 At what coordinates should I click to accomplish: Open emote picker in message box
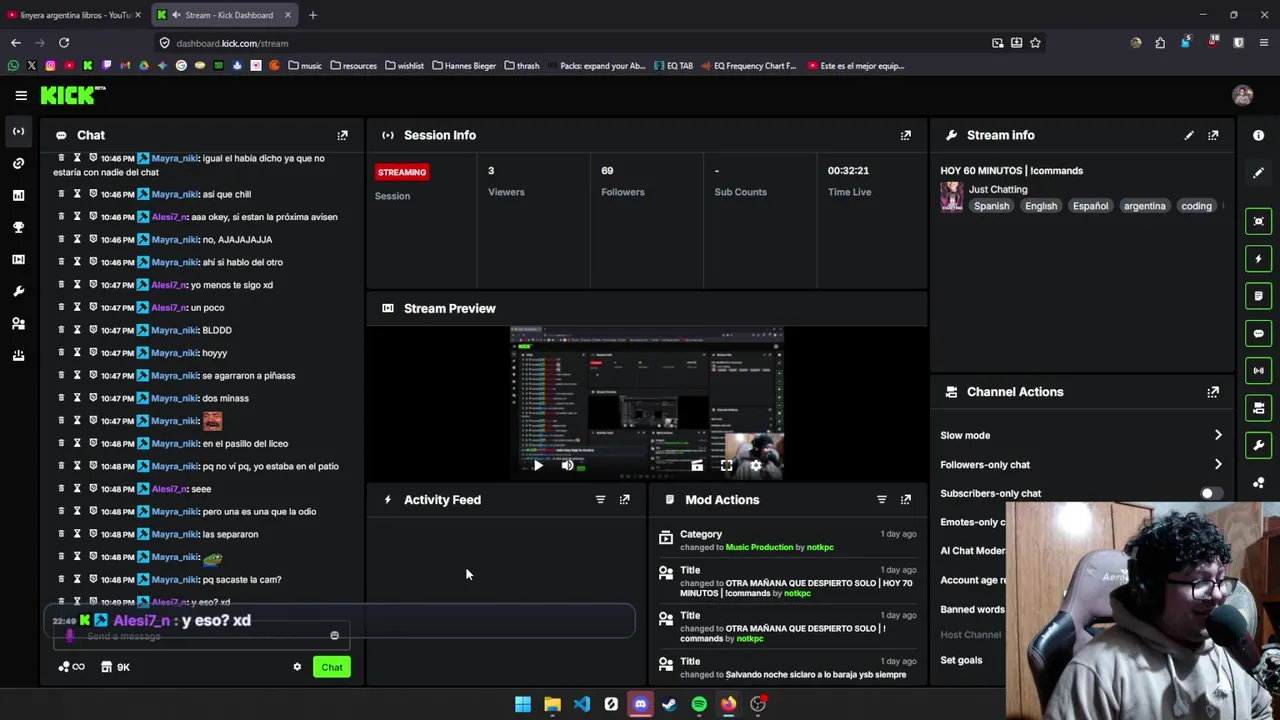(334, 636)
